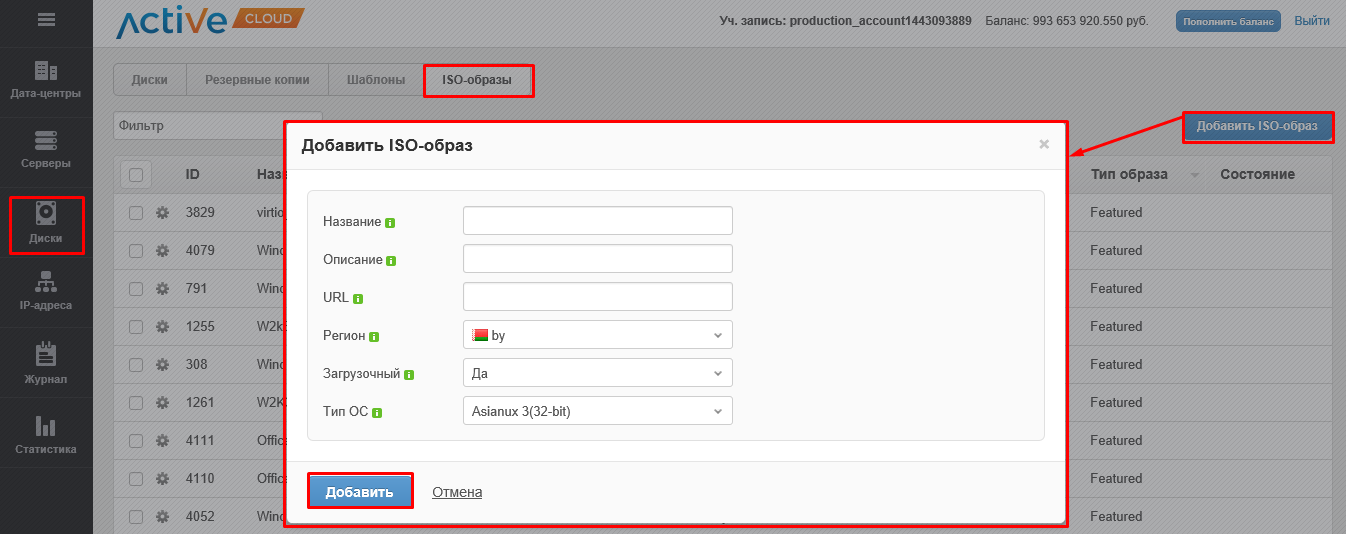Click the Отмена link
This screenshot has width=1346, height=534.
tap(457, 492)
